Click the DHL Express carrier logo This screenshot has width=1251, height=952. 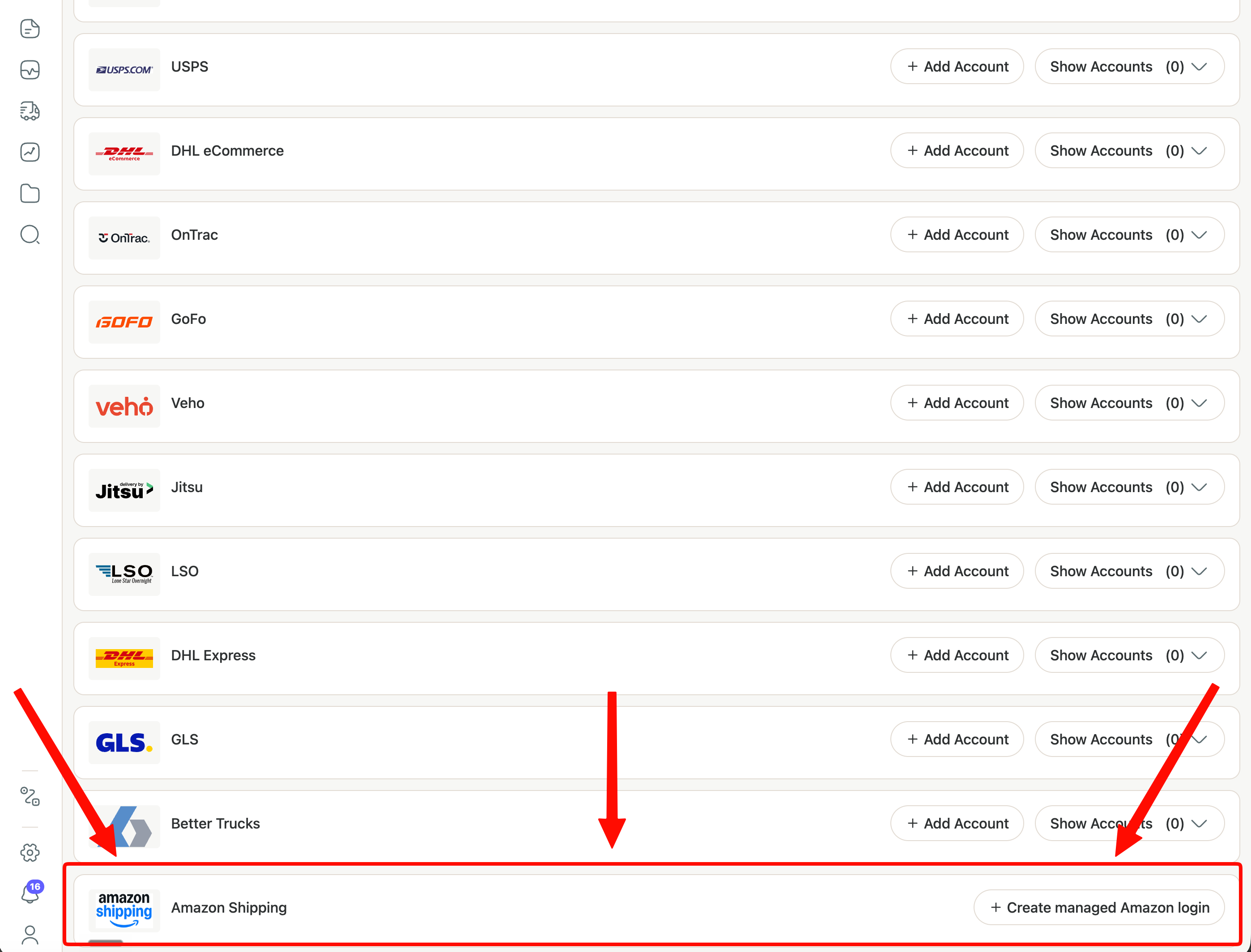(124, 659)
